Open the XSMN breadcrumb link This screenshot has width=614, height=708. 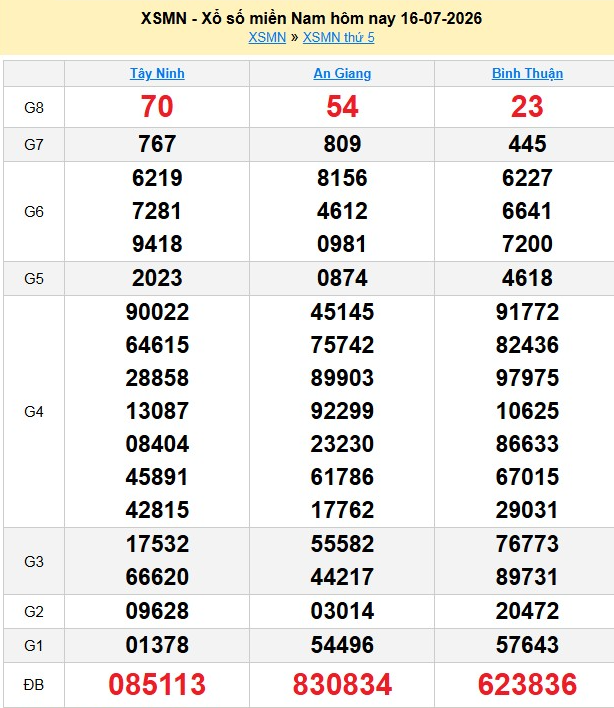click(x=267, y=37)
